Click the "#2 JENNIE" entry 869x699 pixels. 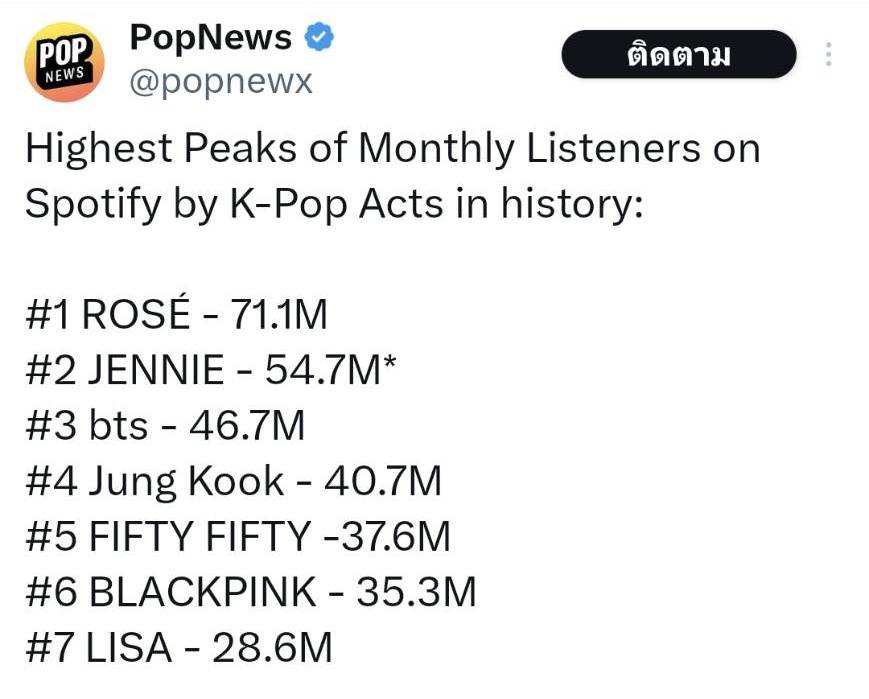[x=125, y=372]
